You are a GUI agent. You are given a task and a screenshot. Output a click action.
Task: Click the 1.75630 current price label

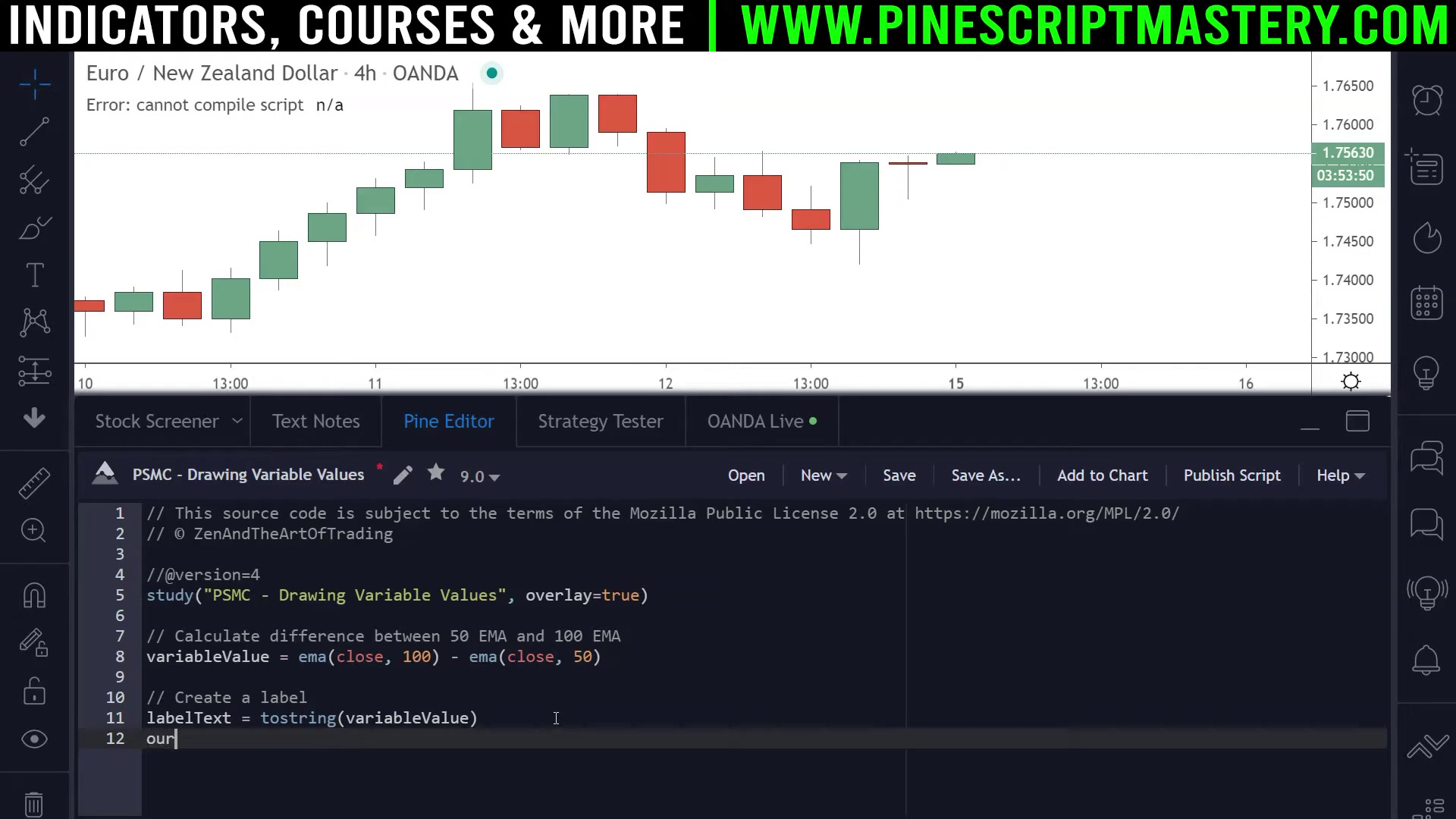click(x=1348, y=153)
